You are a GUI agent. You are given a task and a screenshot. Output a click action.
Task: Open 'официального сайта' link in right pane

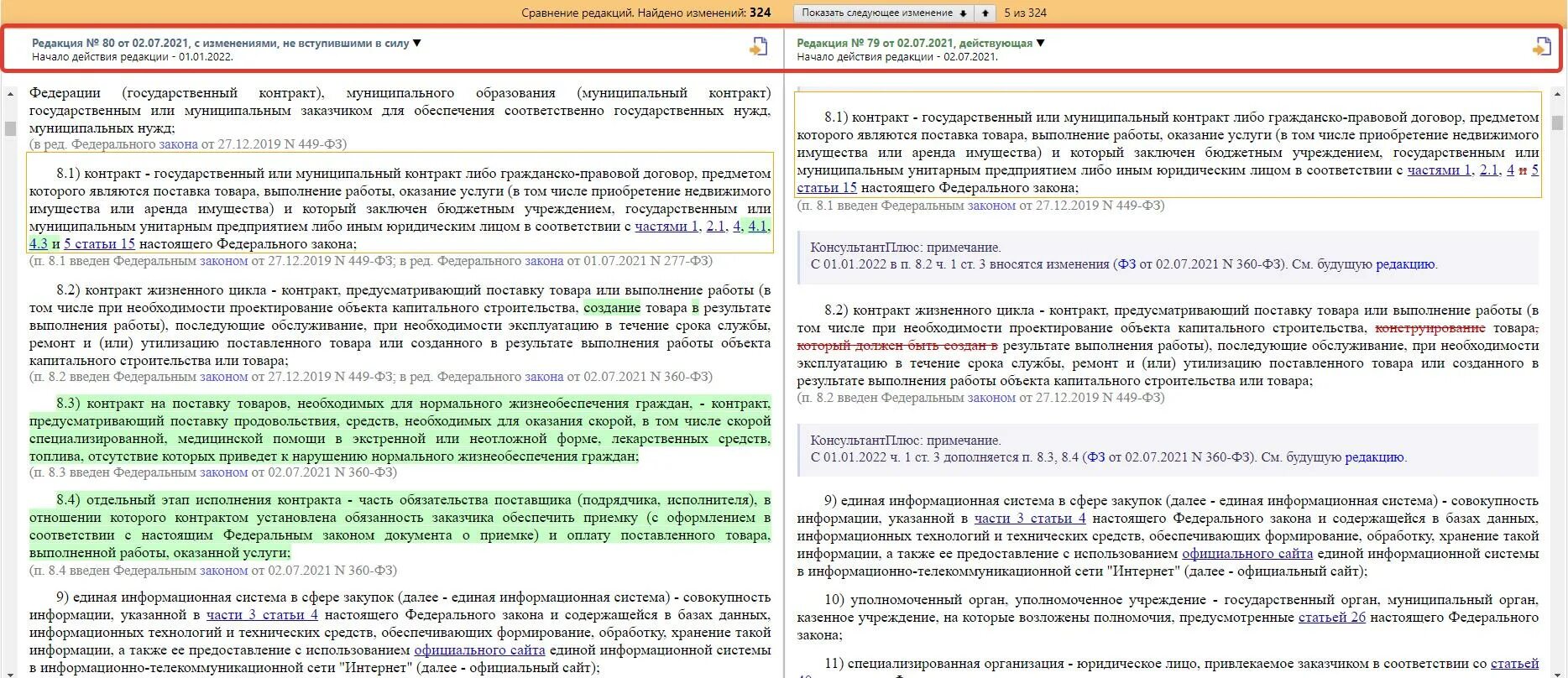click(x=1247, y=553)
